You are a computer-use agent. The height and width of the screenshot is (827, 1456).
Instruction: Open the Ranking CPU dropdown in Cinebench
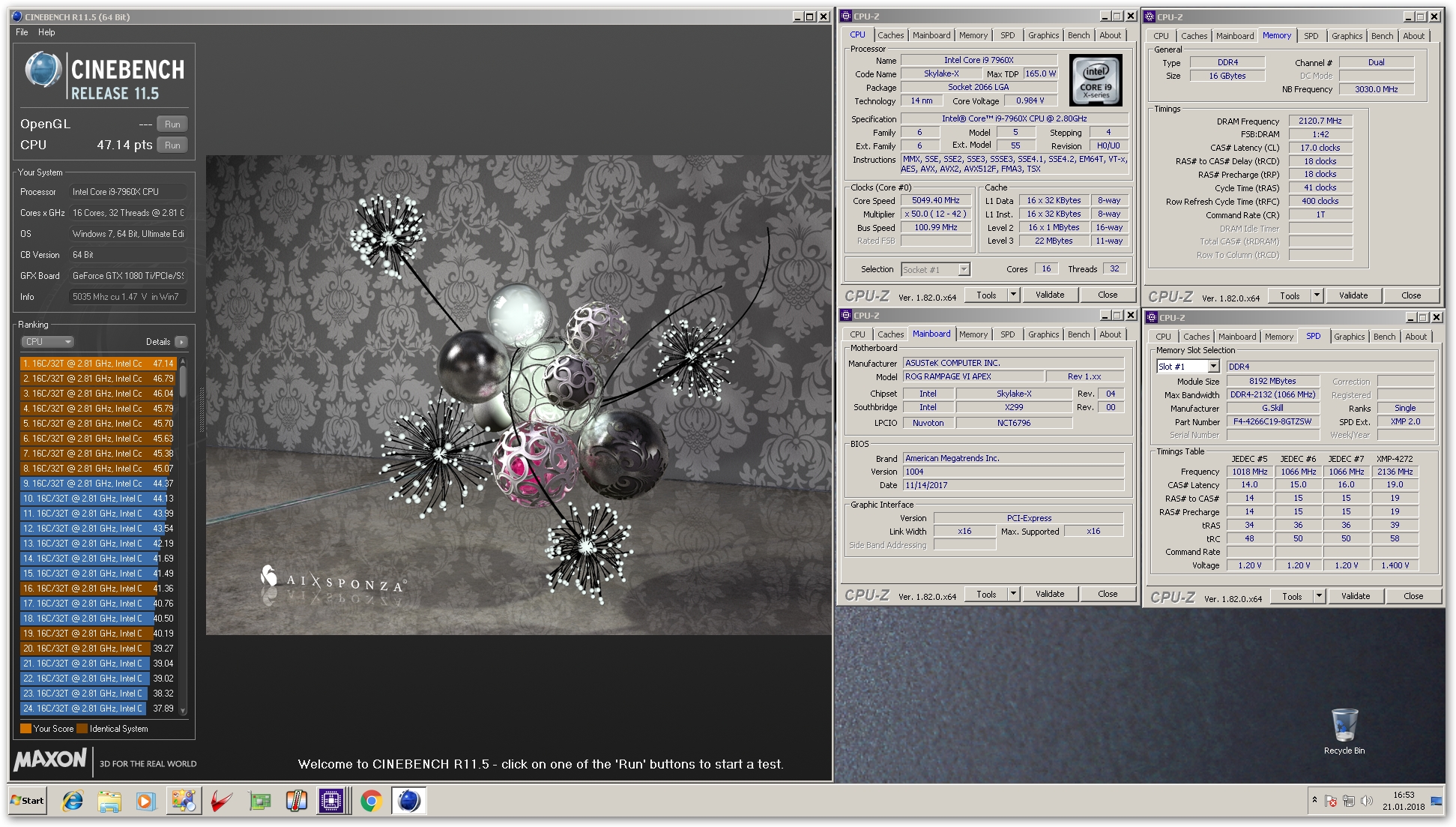(x=47, y=342)
